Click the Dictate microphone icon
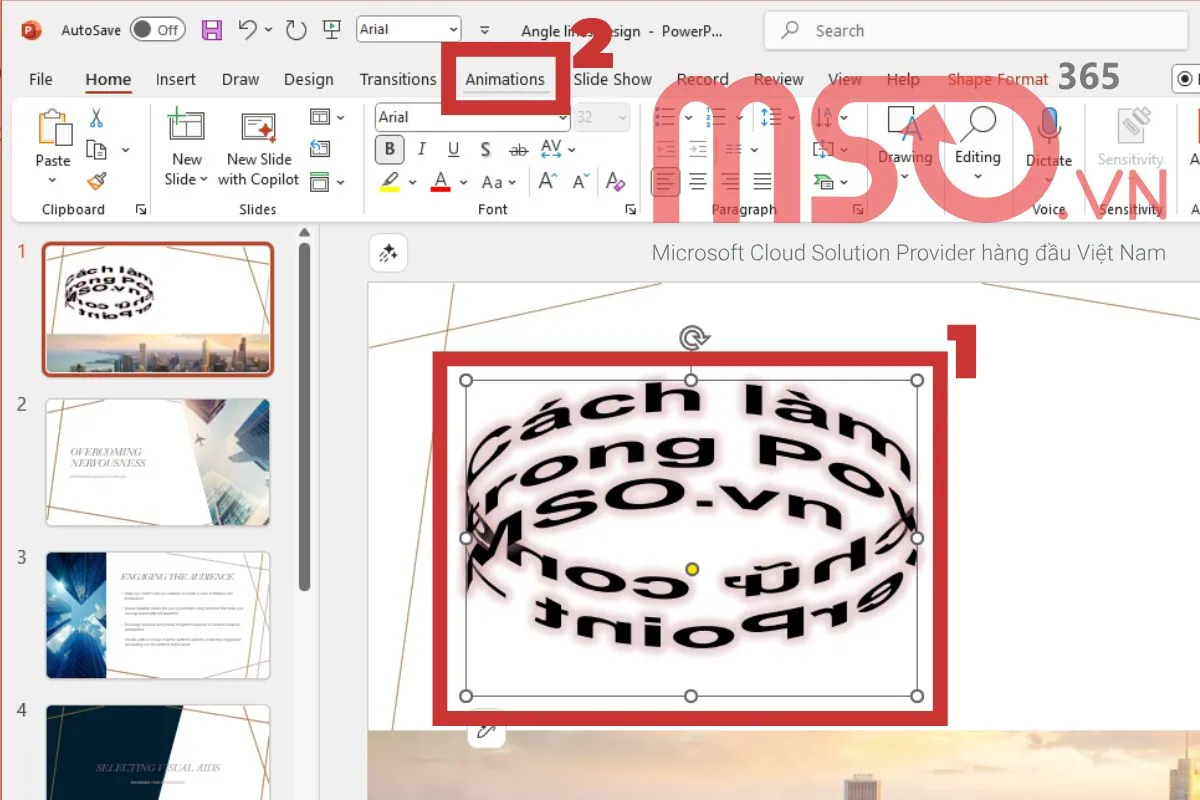Viewport: 1200px width, 800px height. 1048,130
